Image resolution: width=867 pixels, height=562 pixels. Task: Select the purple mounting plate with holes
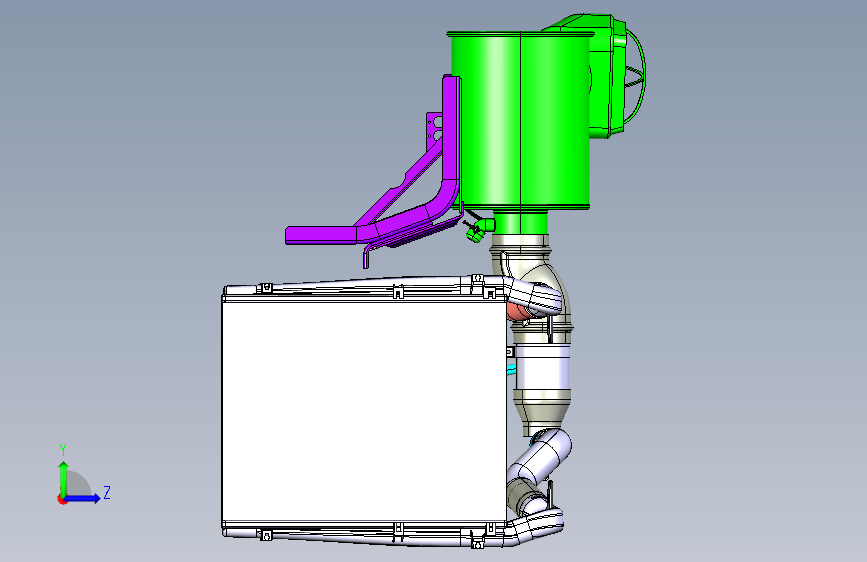coord(434,130)
